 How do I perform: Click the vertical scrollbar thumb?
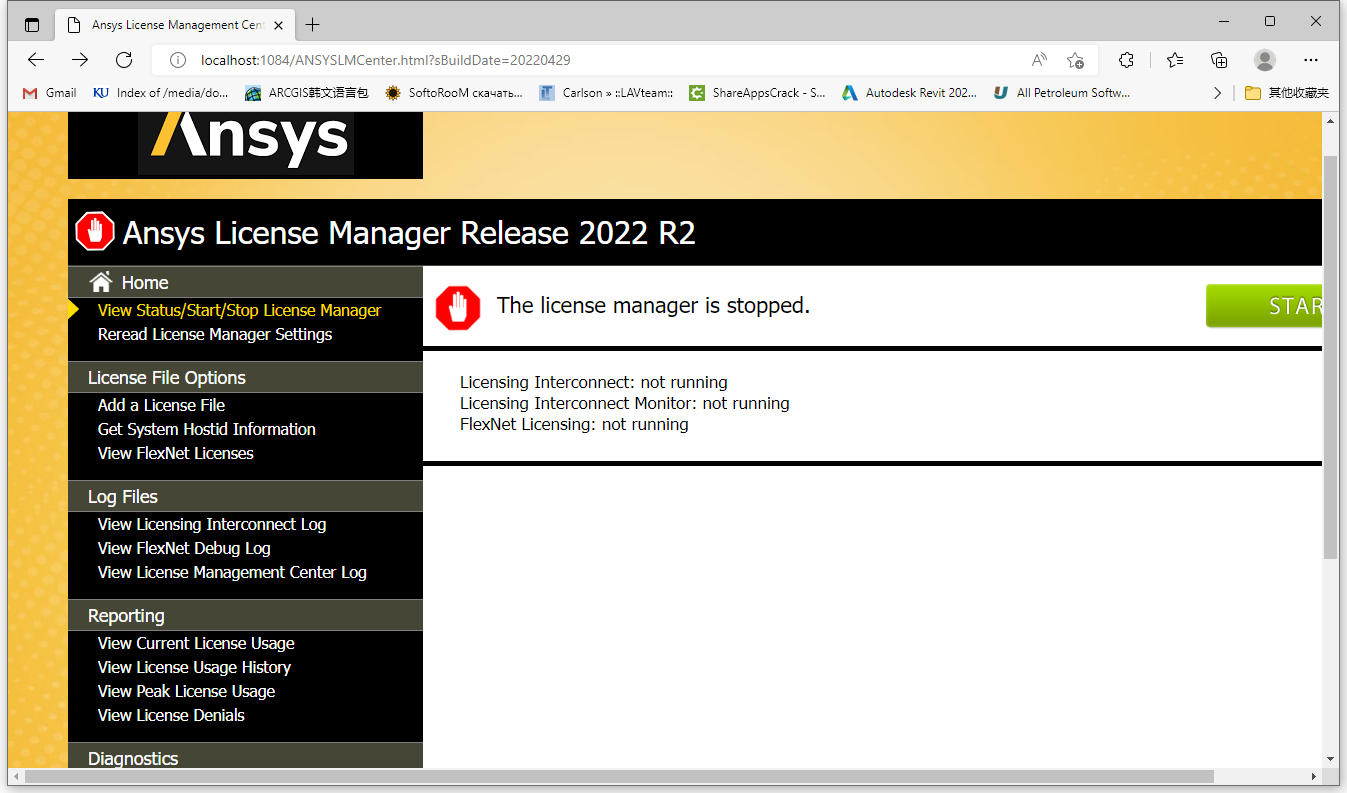(x=1330, y=357)
